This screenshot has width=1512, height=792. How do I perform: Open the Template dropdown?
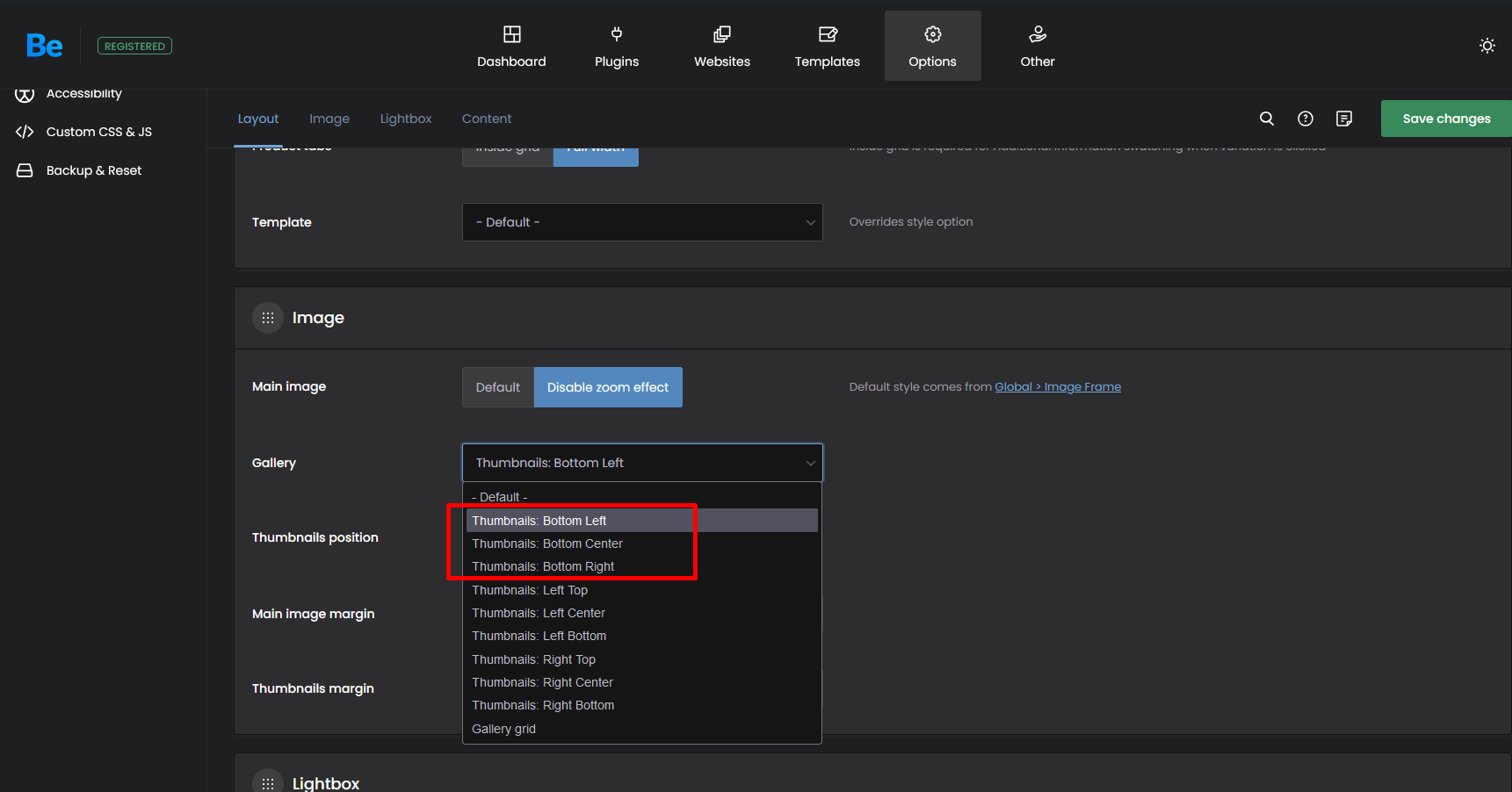click(642, 222)
